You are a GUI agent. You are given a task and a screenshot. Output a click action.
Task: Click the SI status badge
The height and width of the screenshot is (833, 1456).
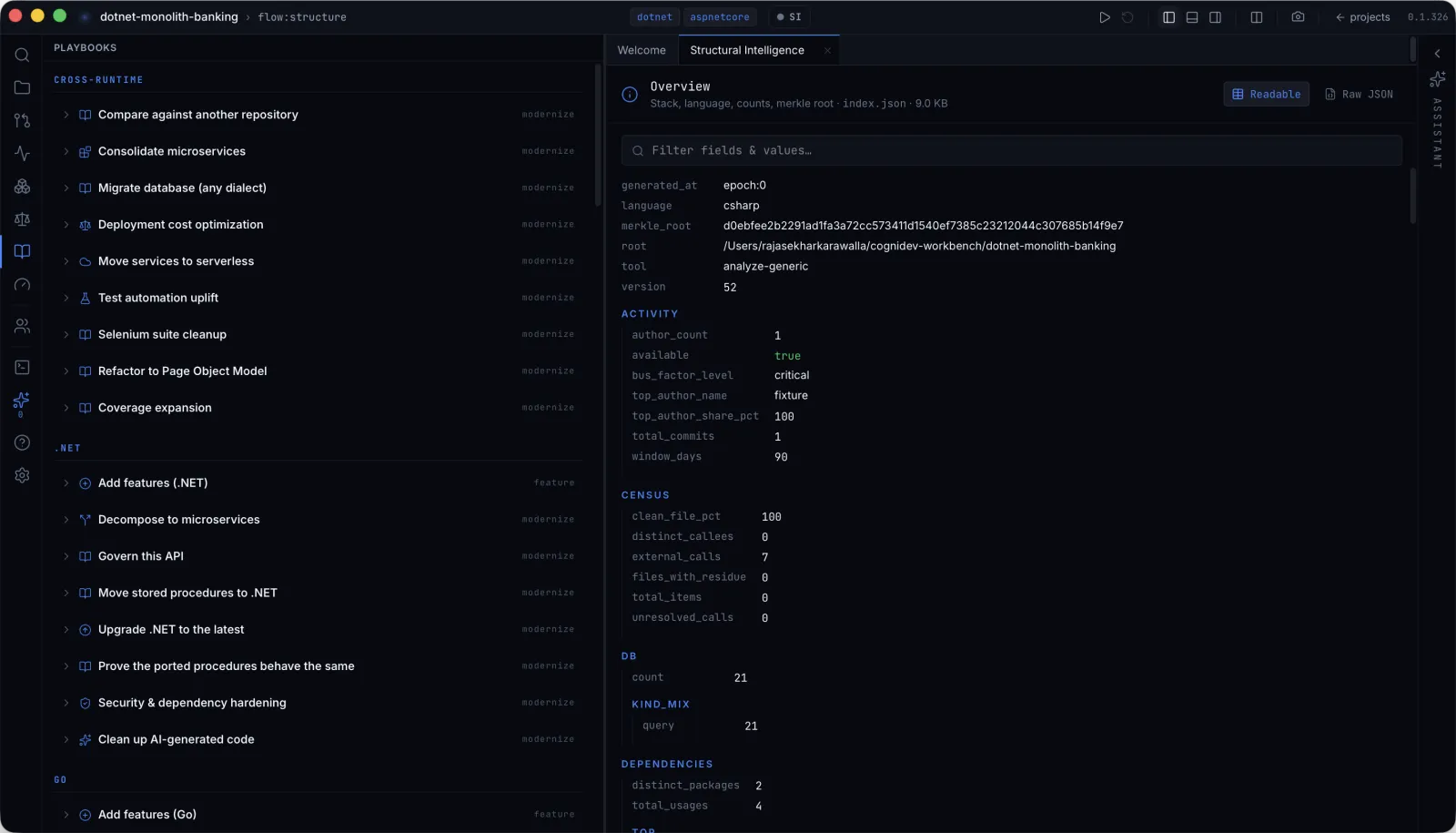click(789, 17)
